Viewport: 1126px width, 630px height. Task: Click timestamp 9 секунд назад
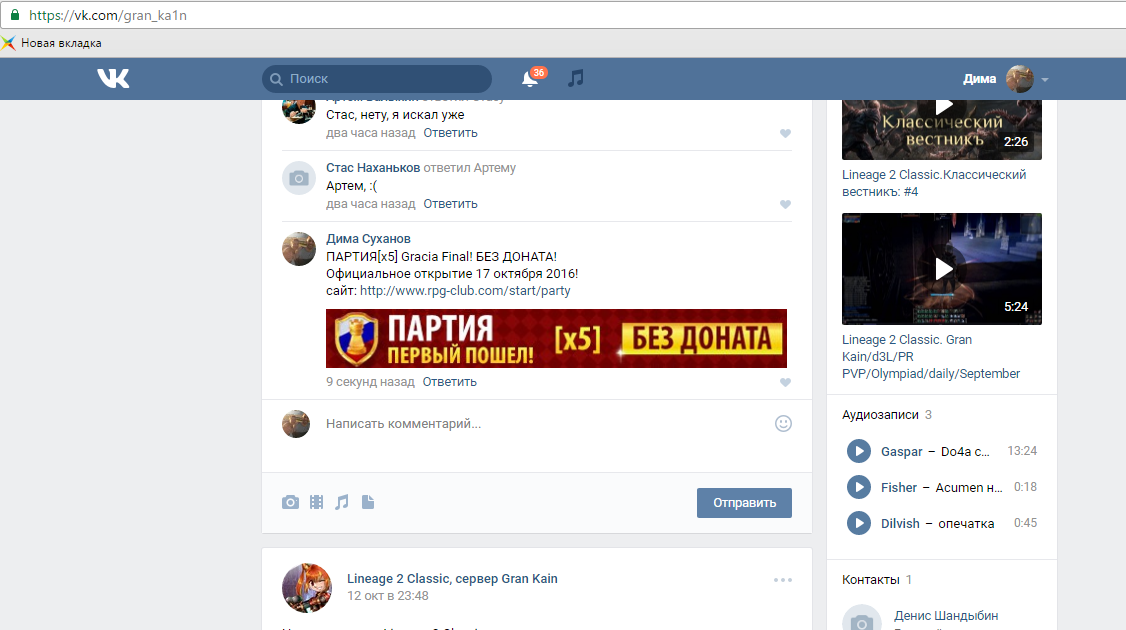[x=370, y=382]
